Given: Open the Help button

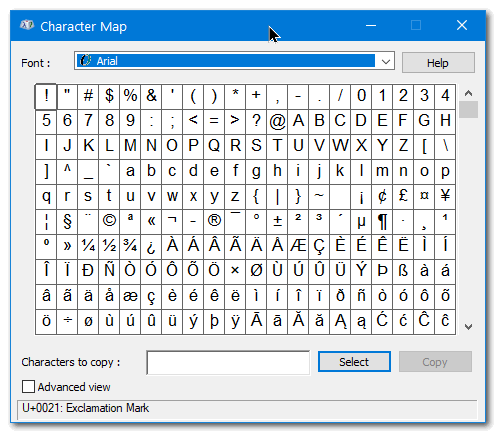Looking at the screenshot, I should (438, 63).
